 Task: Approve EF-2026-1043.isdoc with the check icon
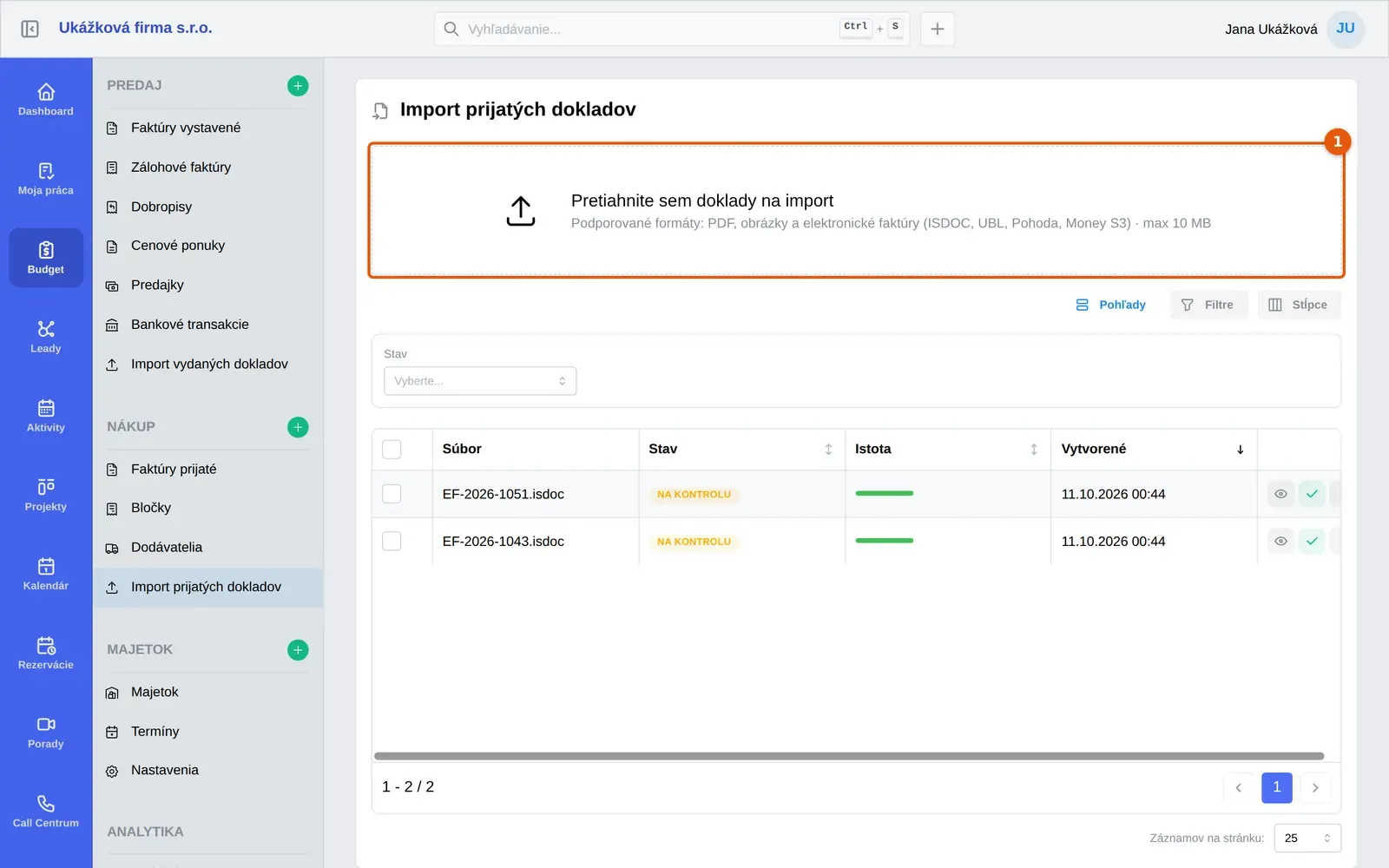point(1312,541)
